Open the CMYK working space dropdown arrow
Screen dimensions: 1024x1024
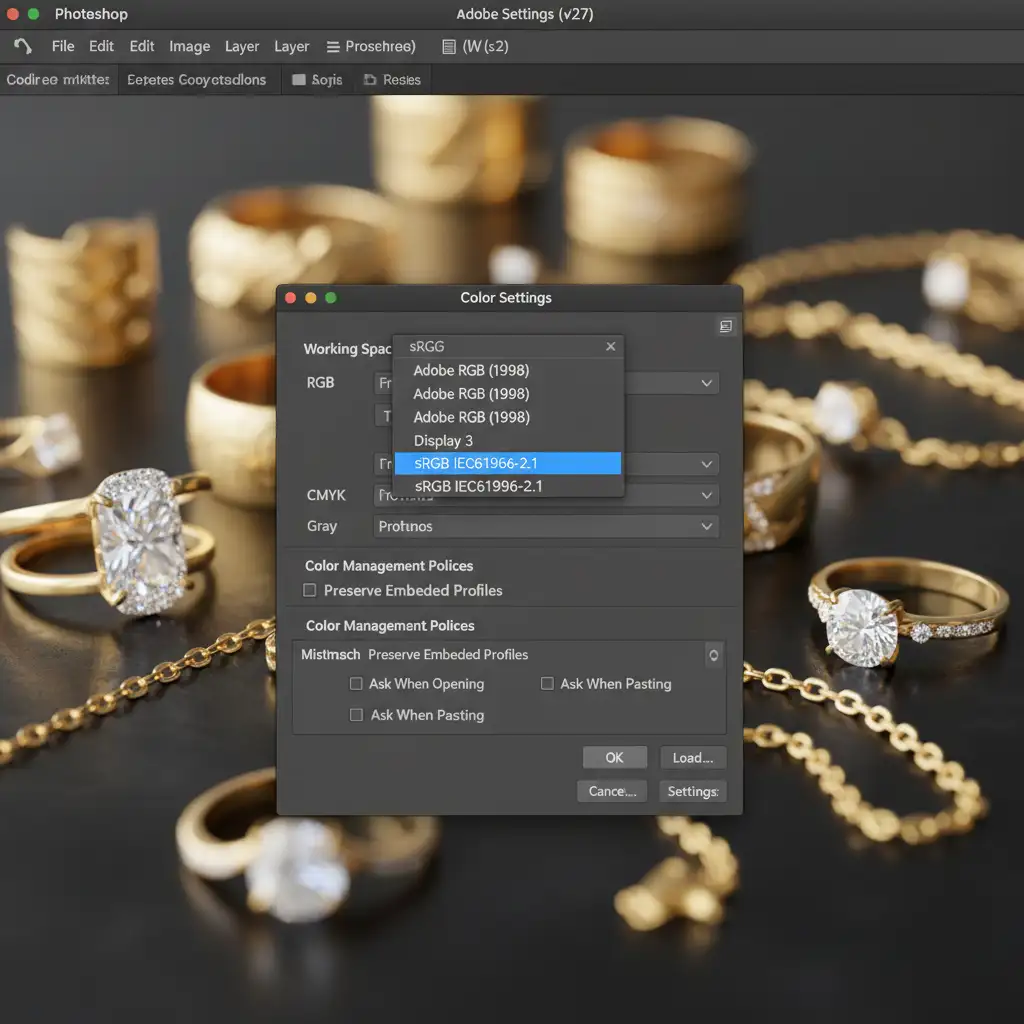click(707, 495)
